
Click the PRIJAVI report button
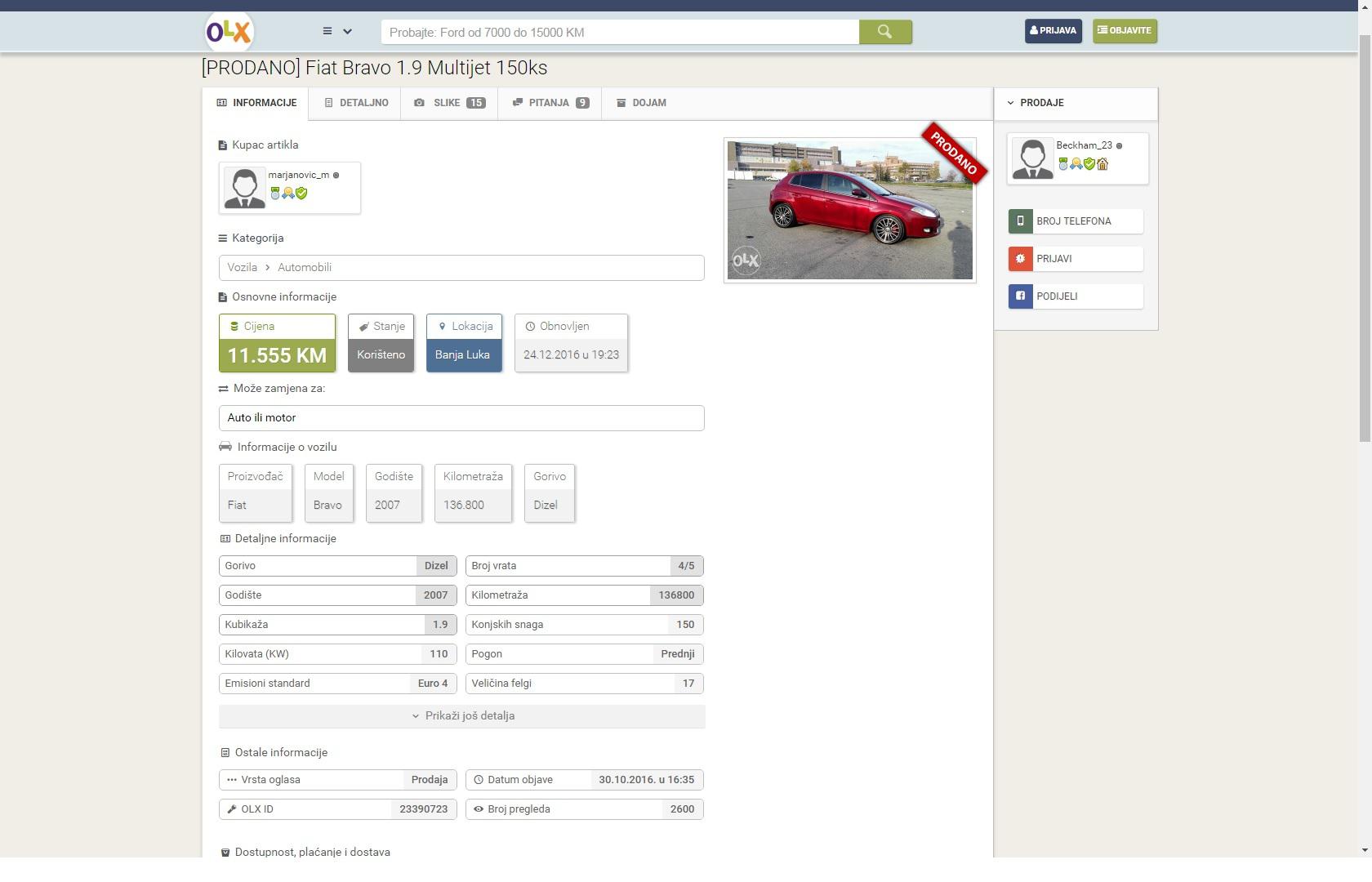(1076, 259)
